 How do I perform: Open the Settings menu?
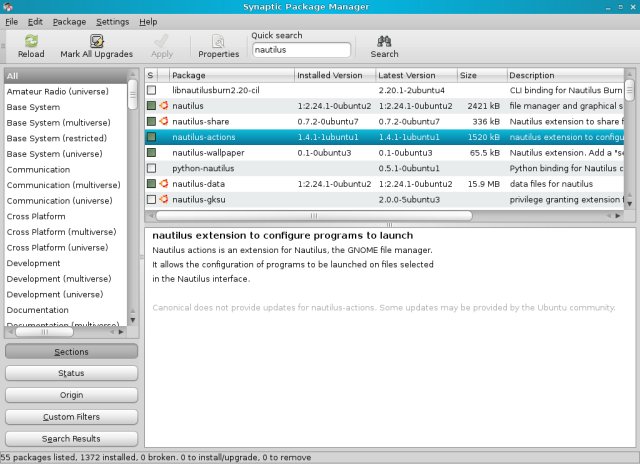click(x=113, y=22)
